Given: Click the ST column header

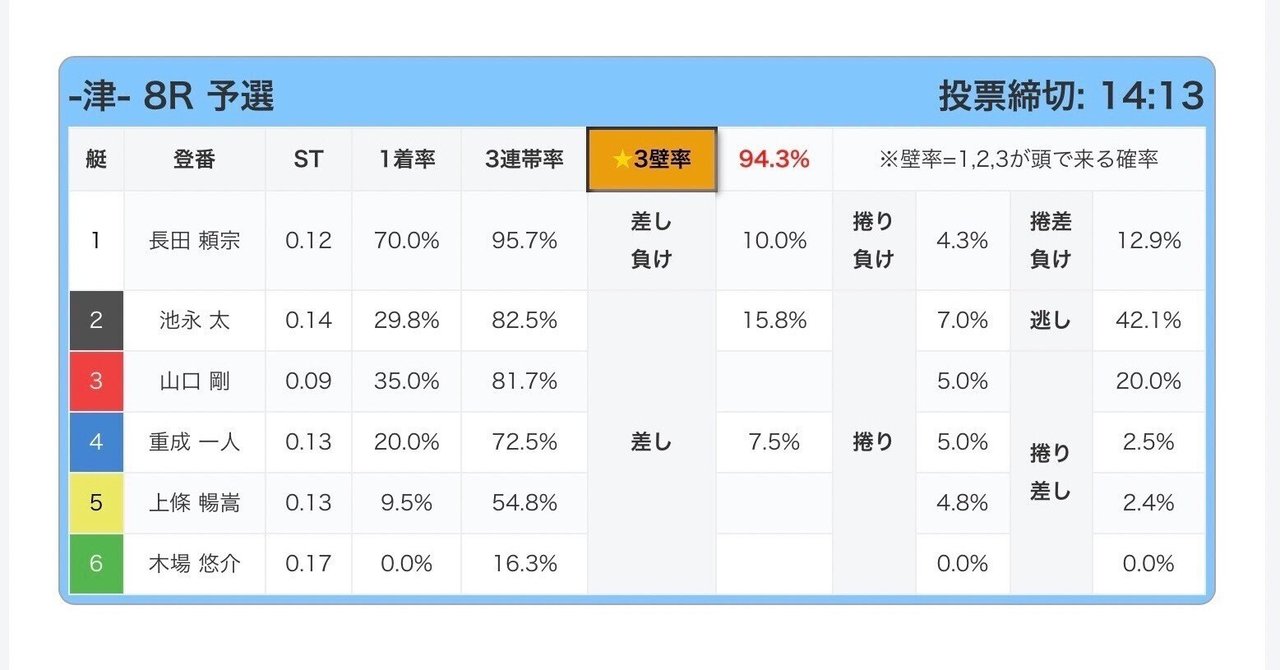Looking at the screenshot, I should pyautogui.click(x=308, y=159).
